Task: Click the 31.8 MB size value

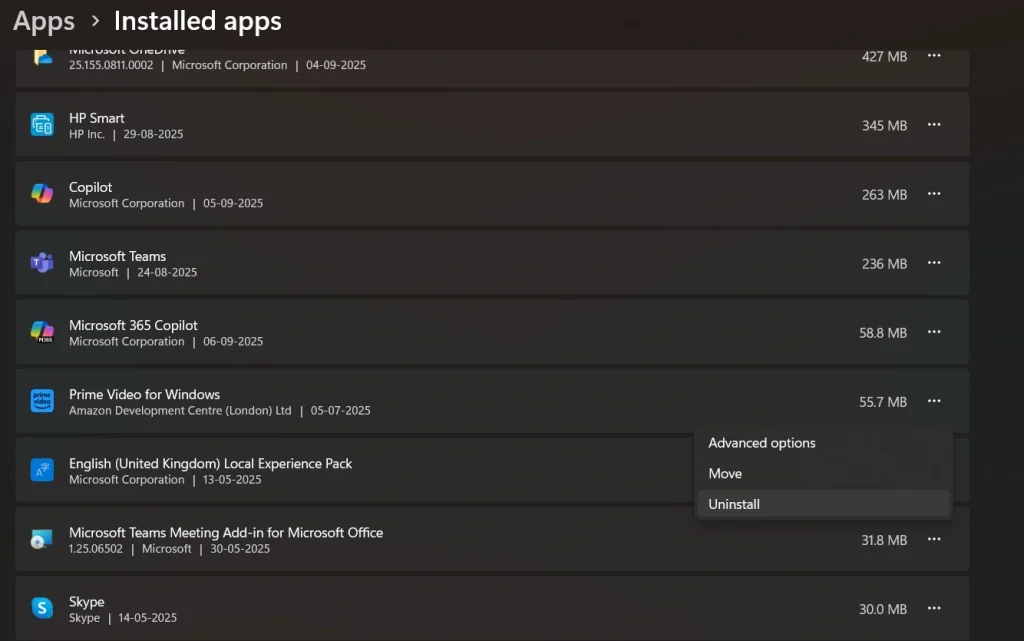Action: click(884, 540)
